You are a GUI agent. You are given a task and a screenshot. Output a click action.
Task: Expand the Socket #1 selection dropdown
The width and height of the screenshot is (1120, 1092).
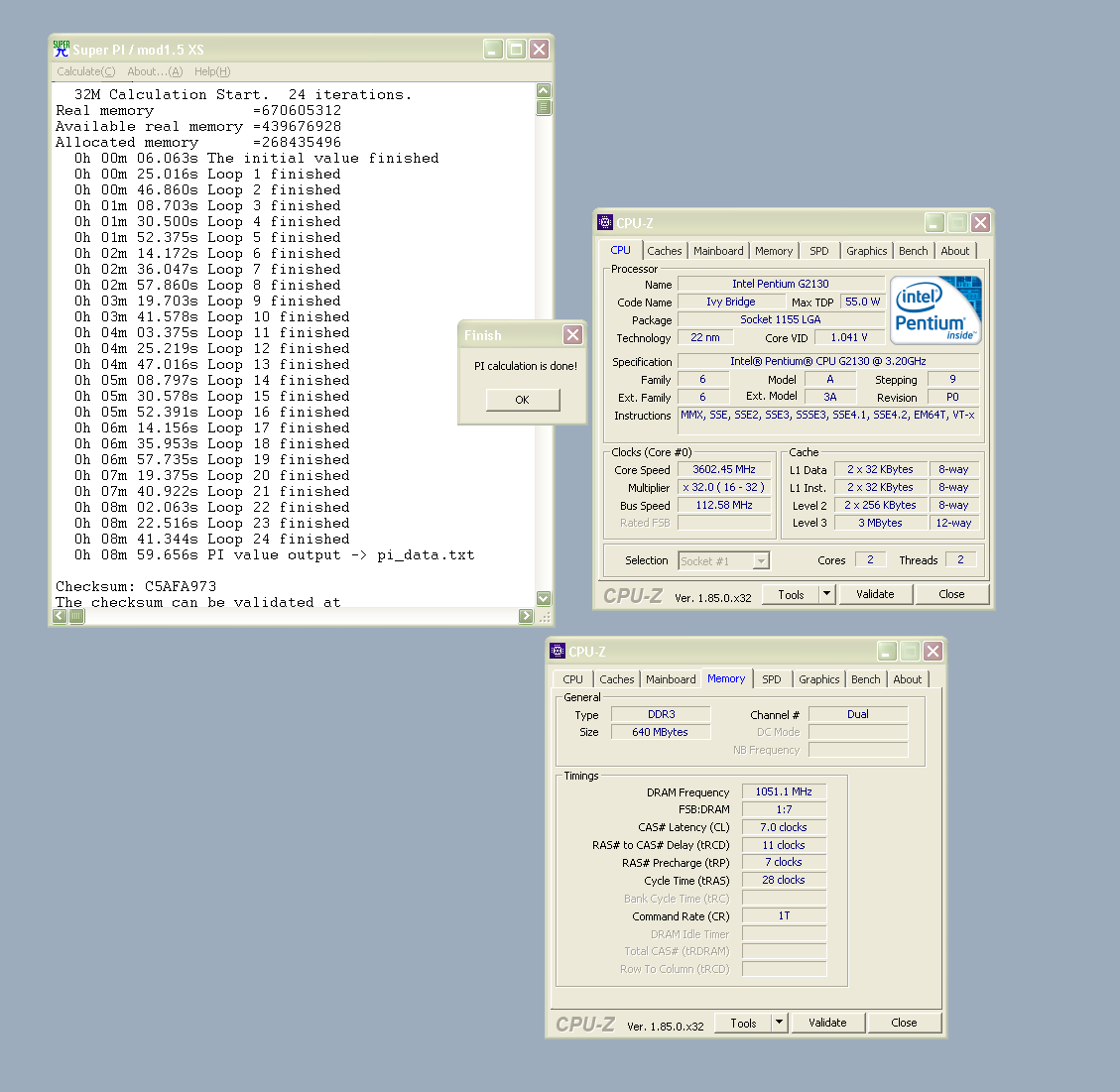pos(762,561)
